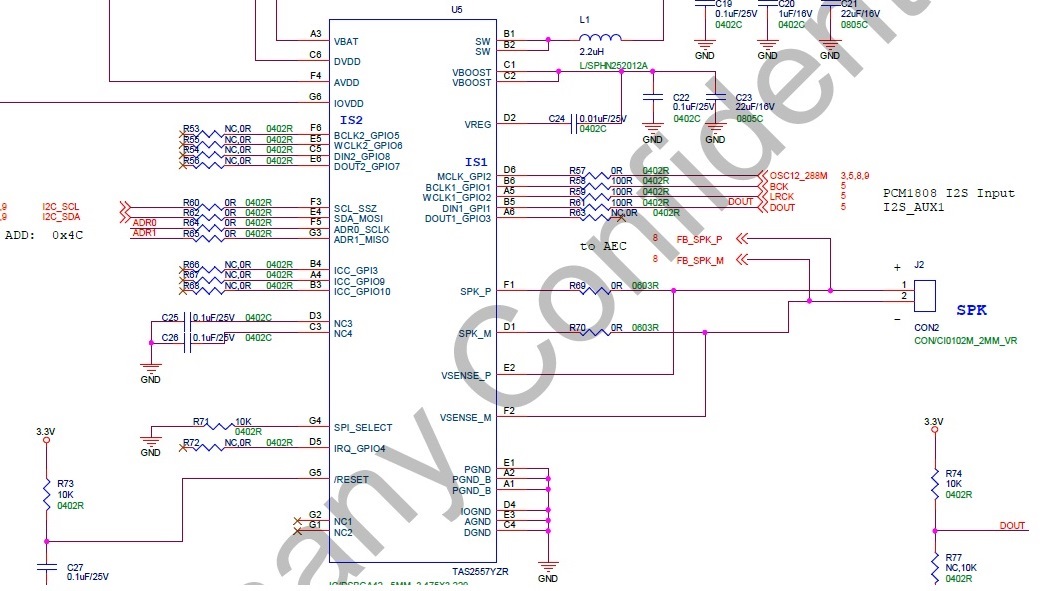Select the I2S_AUX1 note text
The width and height of the screenshot is (1064, 591).
913,207
